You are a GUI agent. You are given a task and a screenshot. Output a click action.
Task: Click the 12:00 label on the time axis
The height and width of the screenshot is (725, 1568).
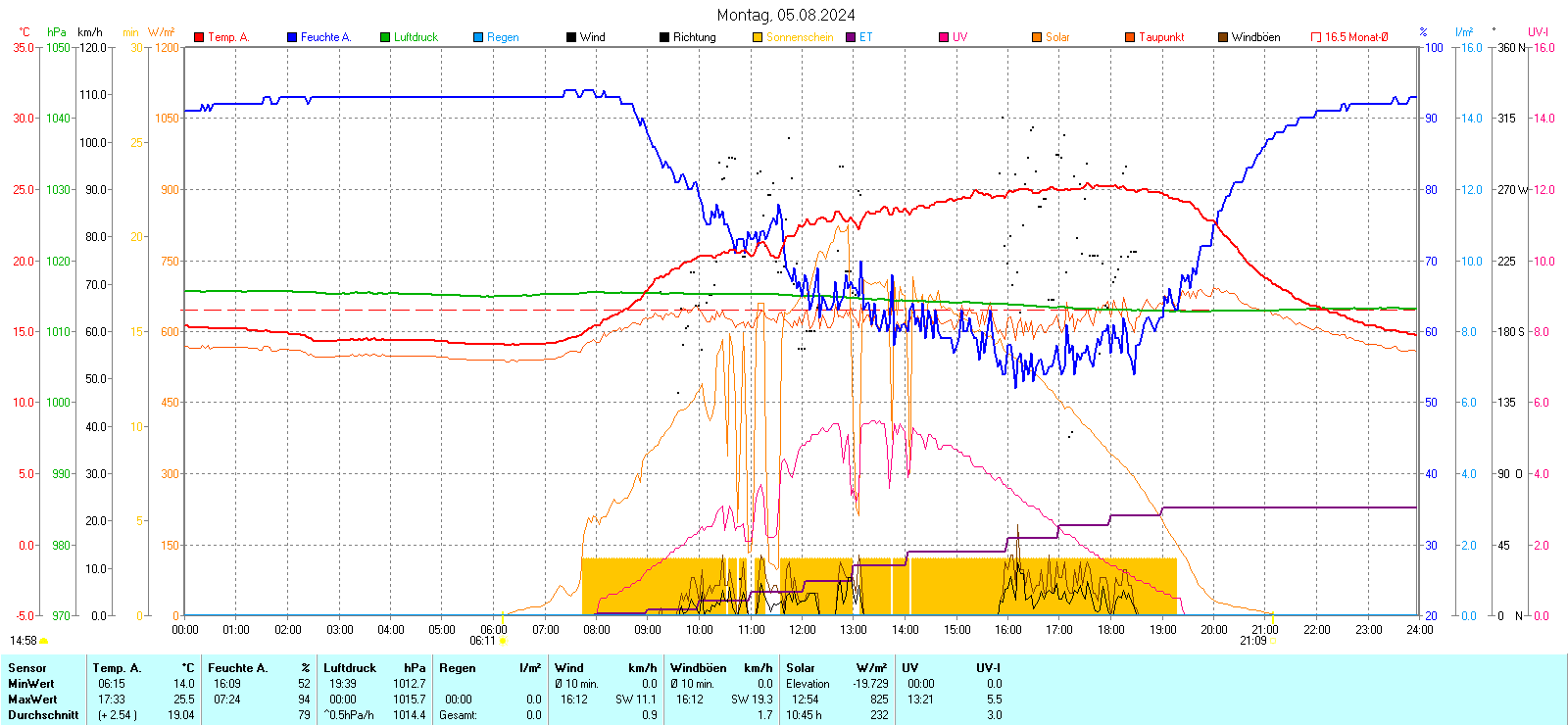[802, 629]
